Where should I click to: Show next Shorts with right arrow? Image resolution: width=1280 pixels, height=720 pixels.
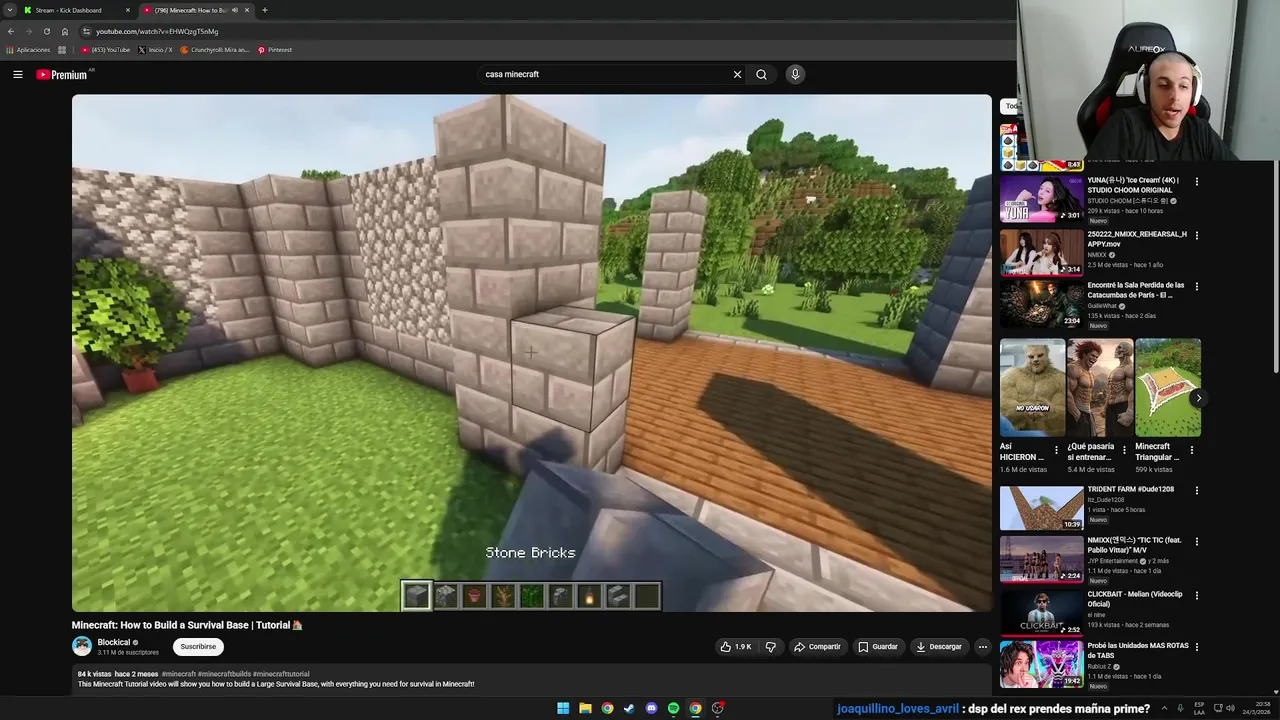[1198, 398]
